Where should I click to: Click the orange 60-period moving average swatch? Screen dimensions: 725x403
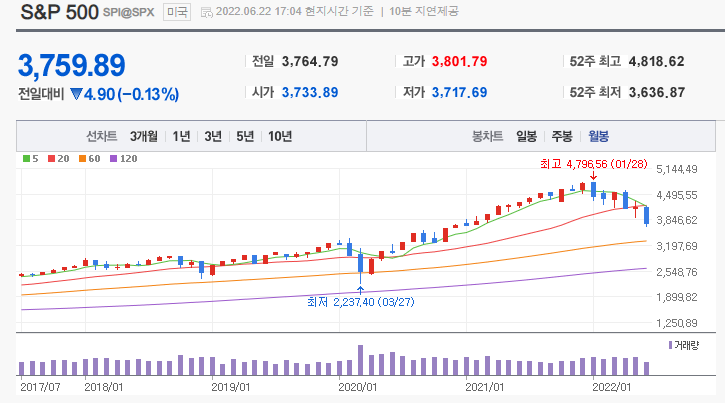(x=82, y=159)
